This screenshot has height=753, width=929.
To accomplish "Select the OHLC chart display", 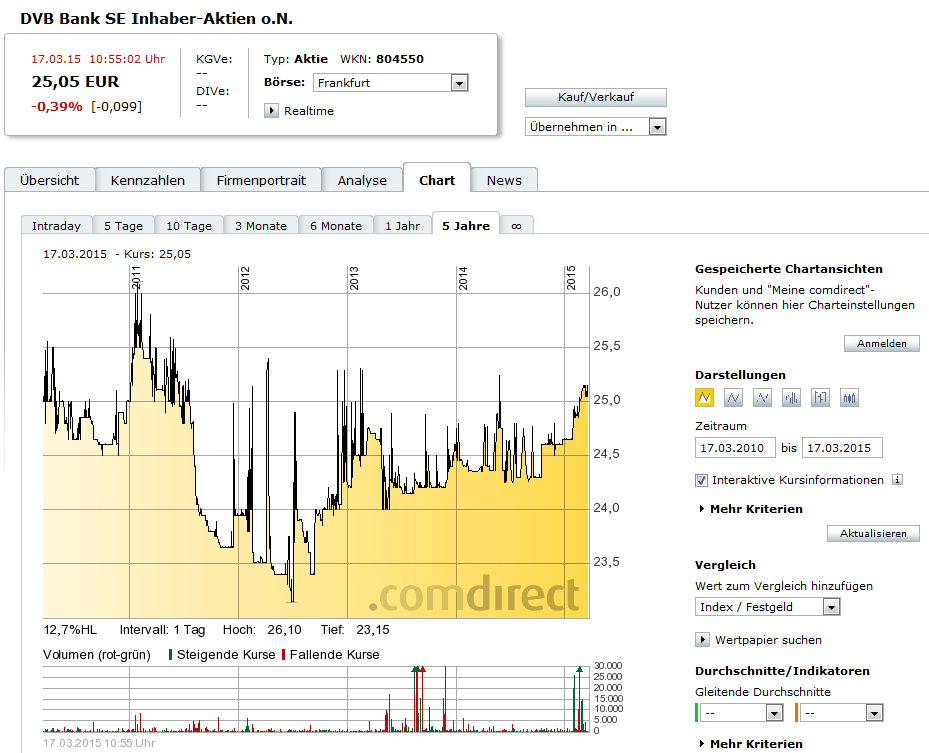I will click(x=820, y=398).
